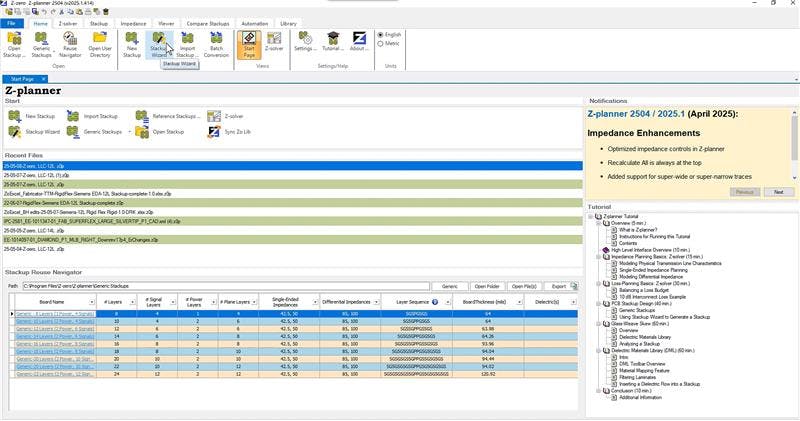Launch Stackup Wizard from the ribbon
This screenshot has width=800, height=421.
click(x=159, y=44)
